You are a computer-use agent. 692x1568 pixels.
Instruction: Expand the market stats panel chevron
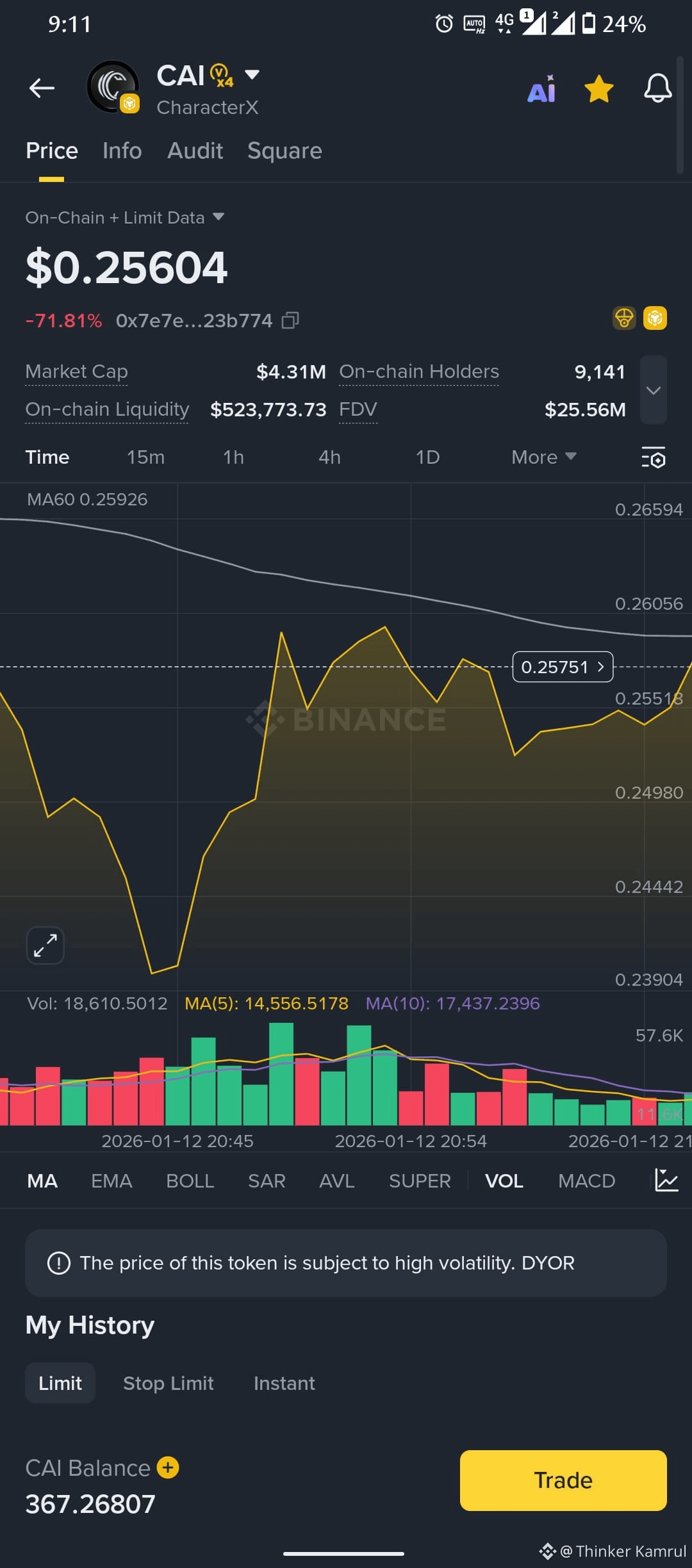[654, 390]
